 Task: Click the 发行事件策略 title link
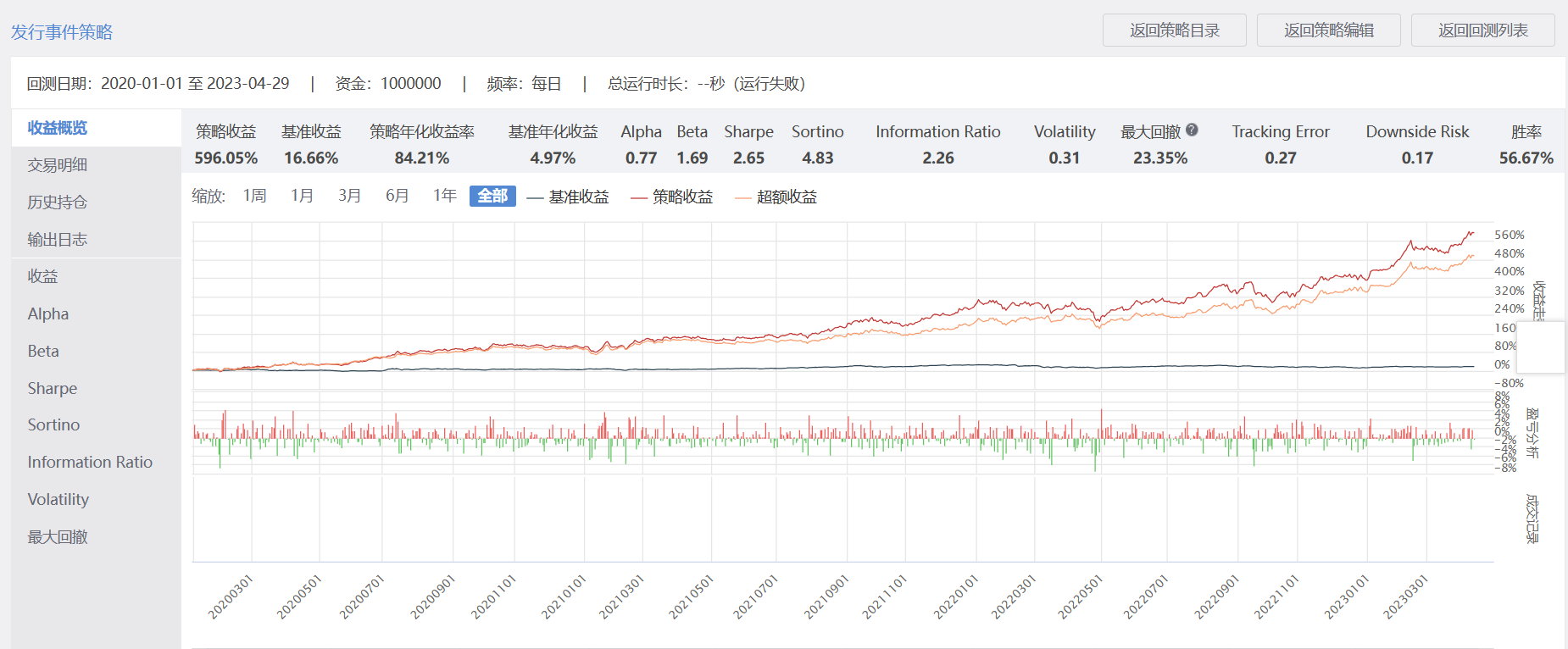pos(62,32)
